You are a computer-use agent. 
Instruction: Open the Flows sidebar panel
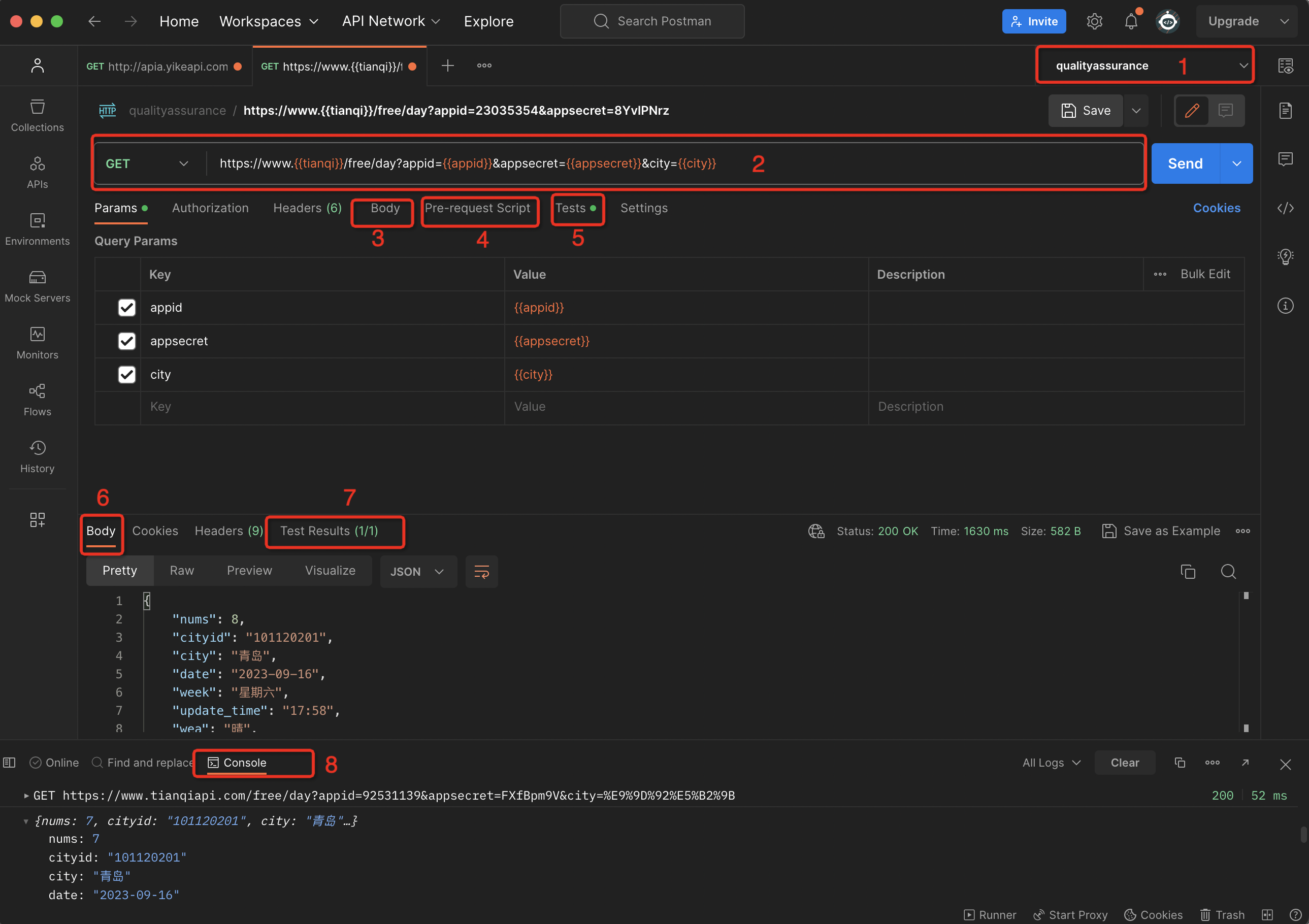[x=37, y=401]
